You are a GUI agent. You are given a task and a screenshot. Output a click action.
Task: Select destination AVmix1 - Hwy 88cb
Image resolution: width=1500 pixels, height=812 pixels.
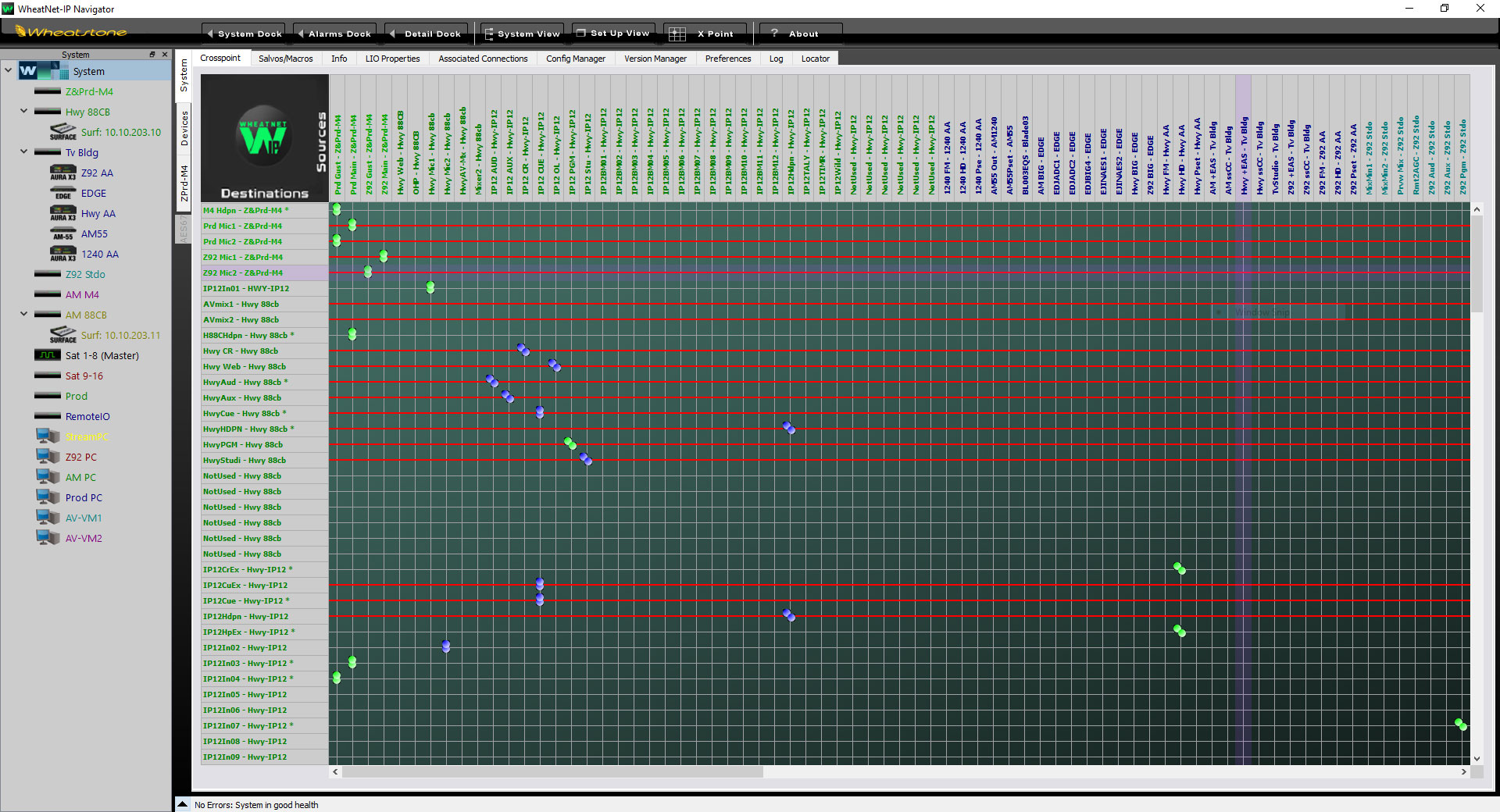pos(264,304)
